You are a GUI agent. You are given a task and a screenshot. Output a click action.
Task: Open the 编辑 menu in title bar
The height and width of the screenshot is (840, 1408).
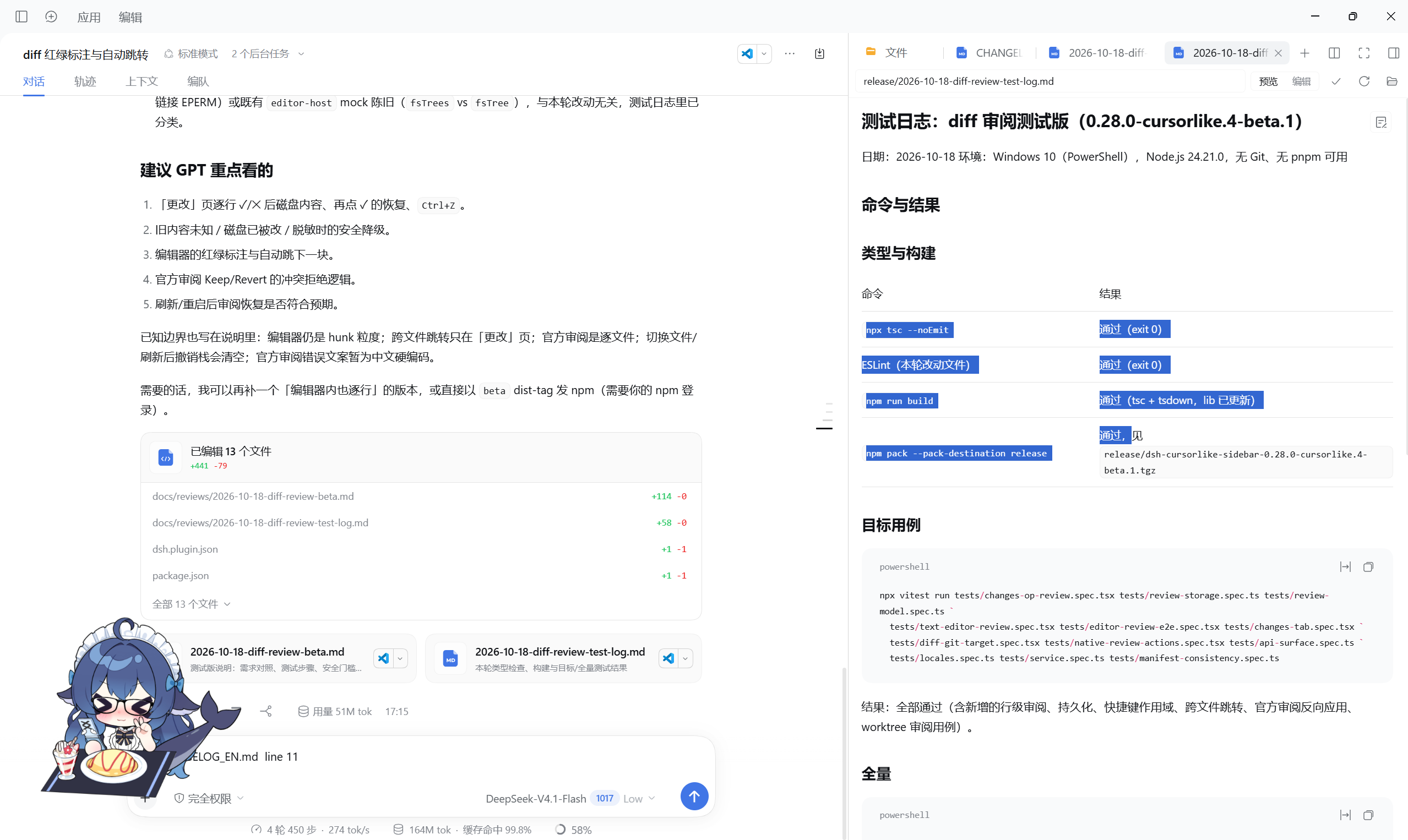coord(130,18)
